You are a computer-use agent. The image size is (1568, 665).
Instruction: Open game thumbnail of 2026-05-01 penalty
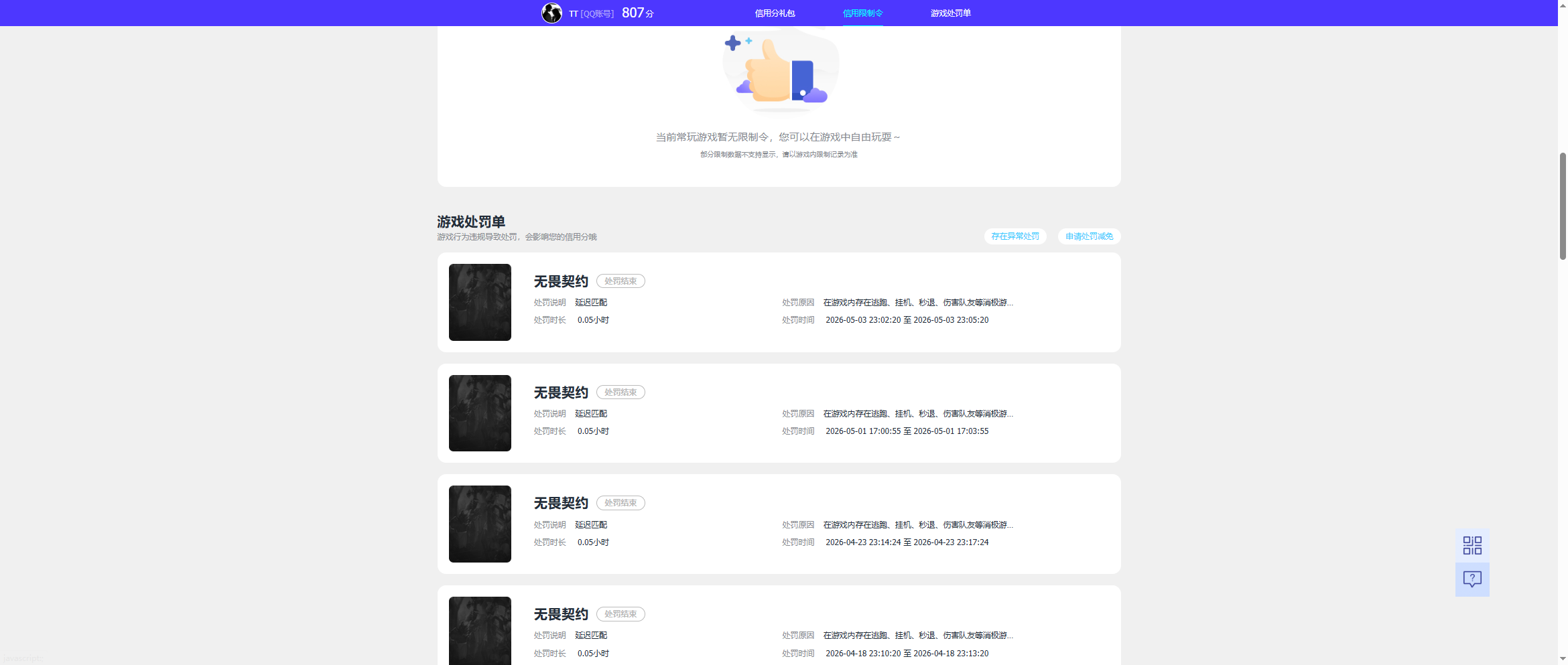480,413
